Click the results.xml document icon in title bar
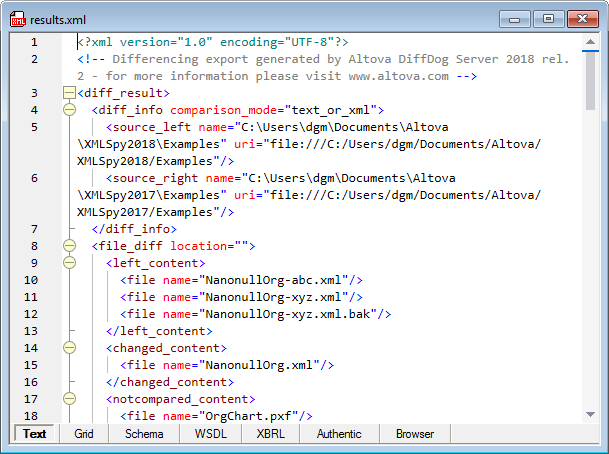This screenshot has height=454, width=609. (17, 19)
